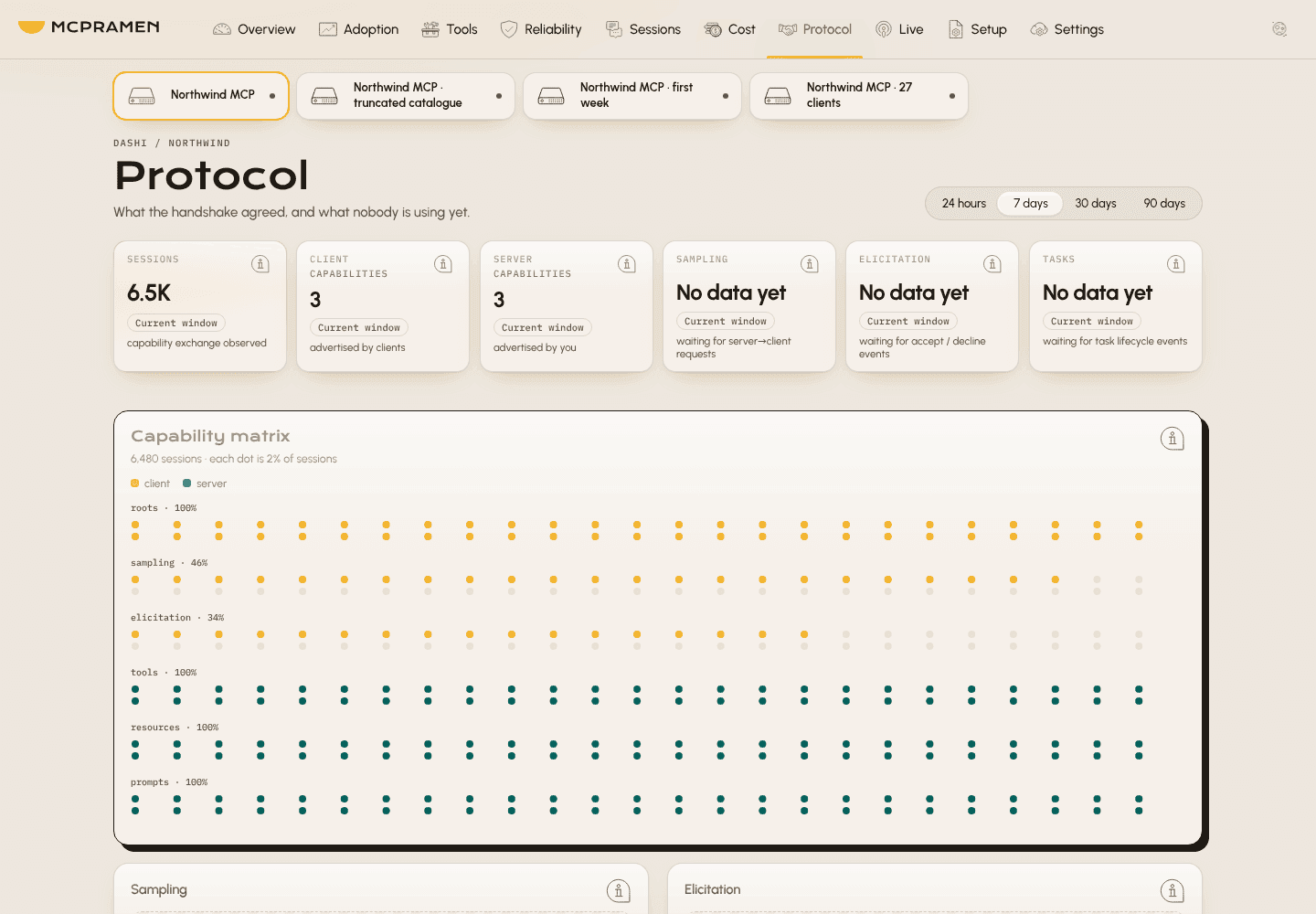Set time range to 24 hours
Image resolution: width=1316 pixels, height=914 pixels.
click(964, 203)
